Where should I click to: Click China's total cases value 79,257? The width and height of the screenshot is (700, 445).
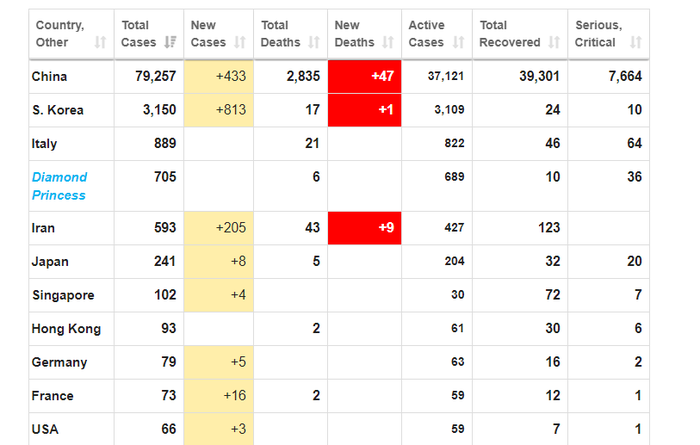(155, 77)
